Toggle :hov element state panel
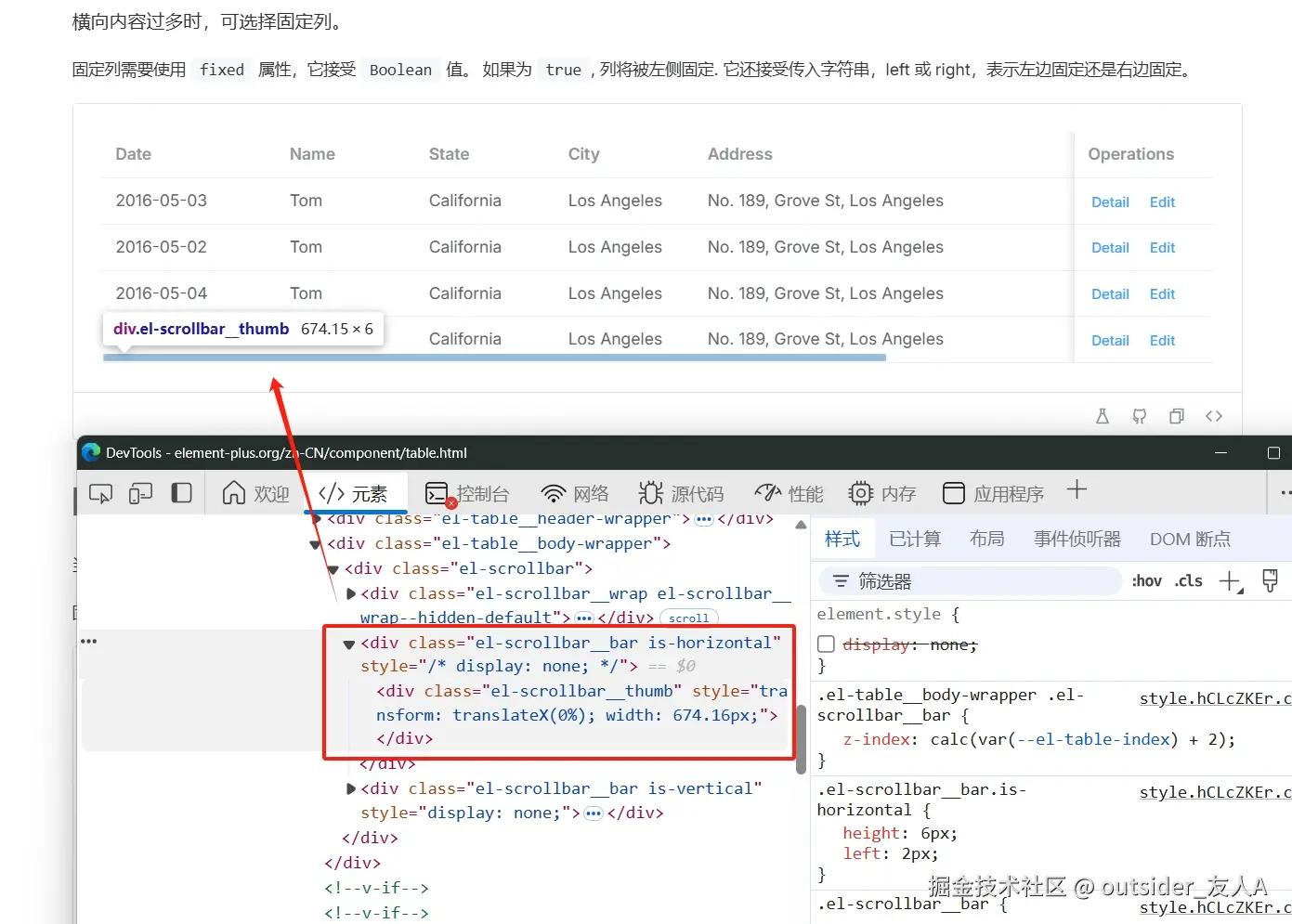 1147,581
